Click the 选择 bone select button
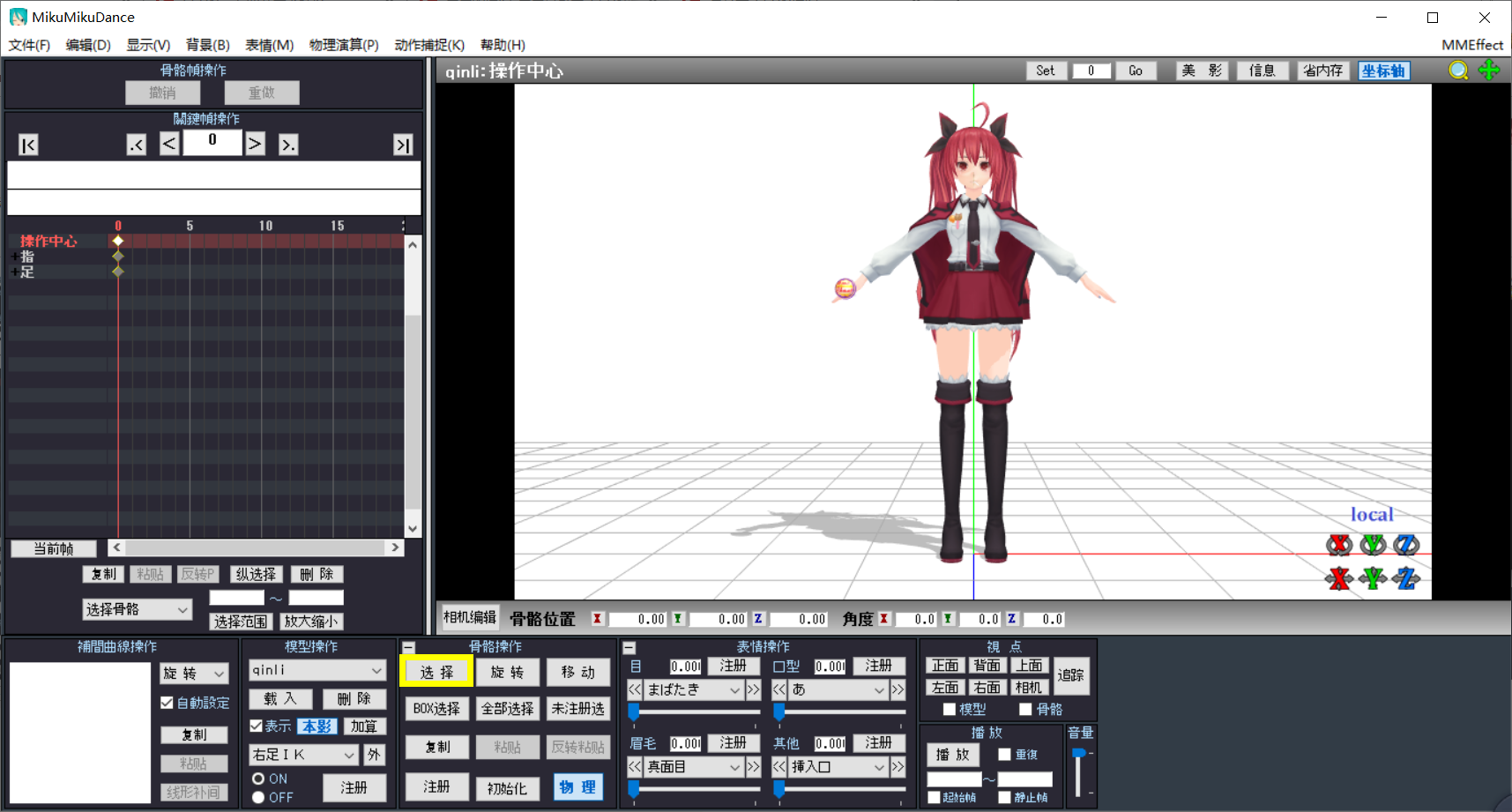 436,672
